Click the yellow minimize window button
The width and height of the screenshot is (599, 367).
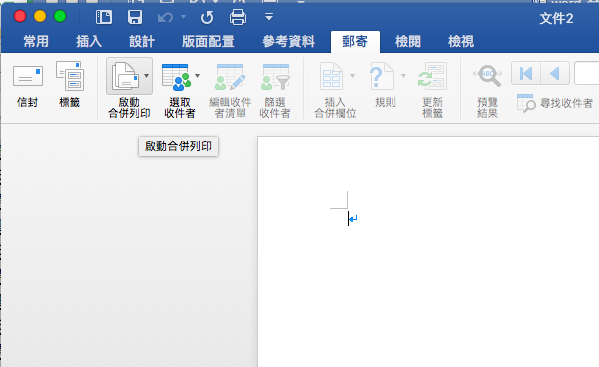tap(40, 16)
